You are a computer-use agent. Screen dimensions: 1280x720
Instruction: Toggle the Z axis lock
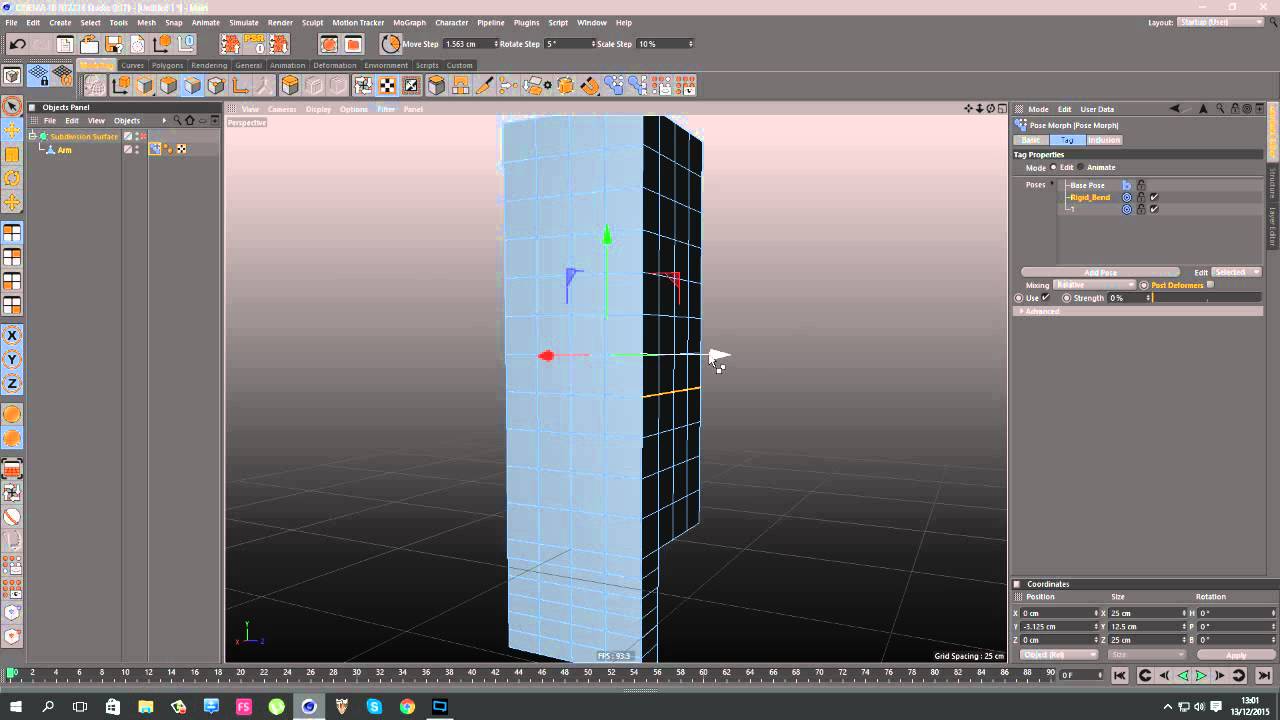12,384
